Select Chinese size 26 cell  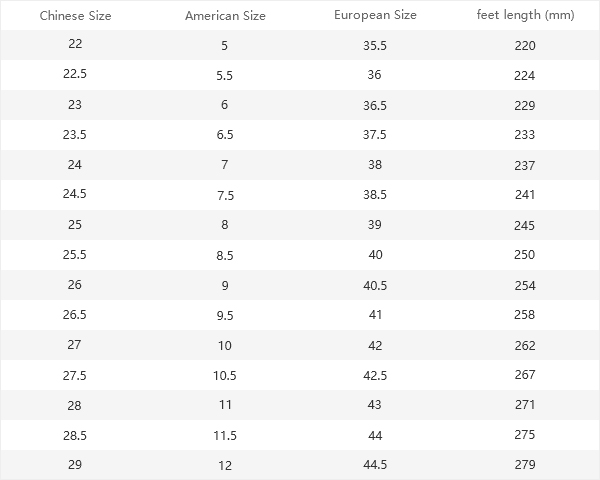tap(75, 285)
